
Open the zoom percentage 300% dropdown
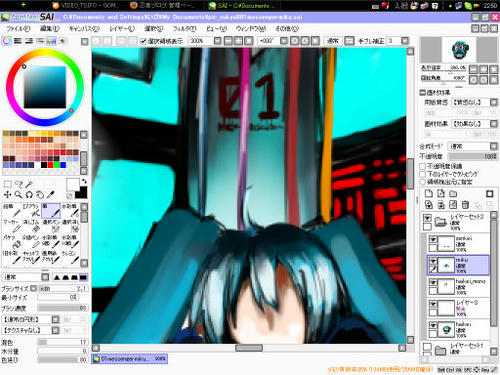217,41
